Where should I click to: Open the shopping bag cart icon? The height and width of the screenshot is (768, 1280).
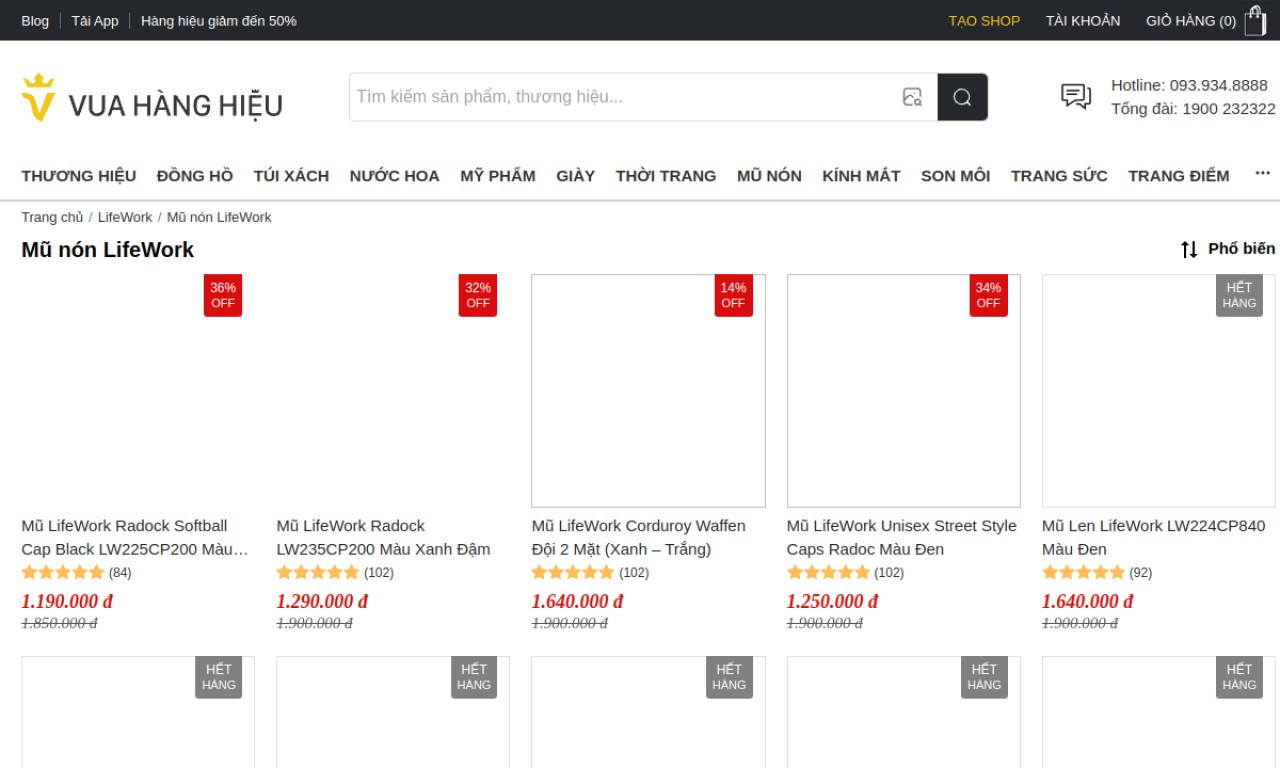pos(1255,20)
